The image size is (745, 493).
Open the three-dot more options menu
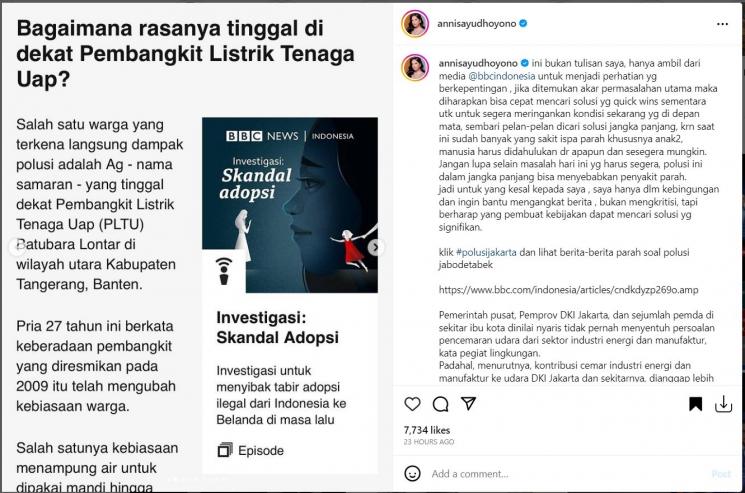point(722,24)
